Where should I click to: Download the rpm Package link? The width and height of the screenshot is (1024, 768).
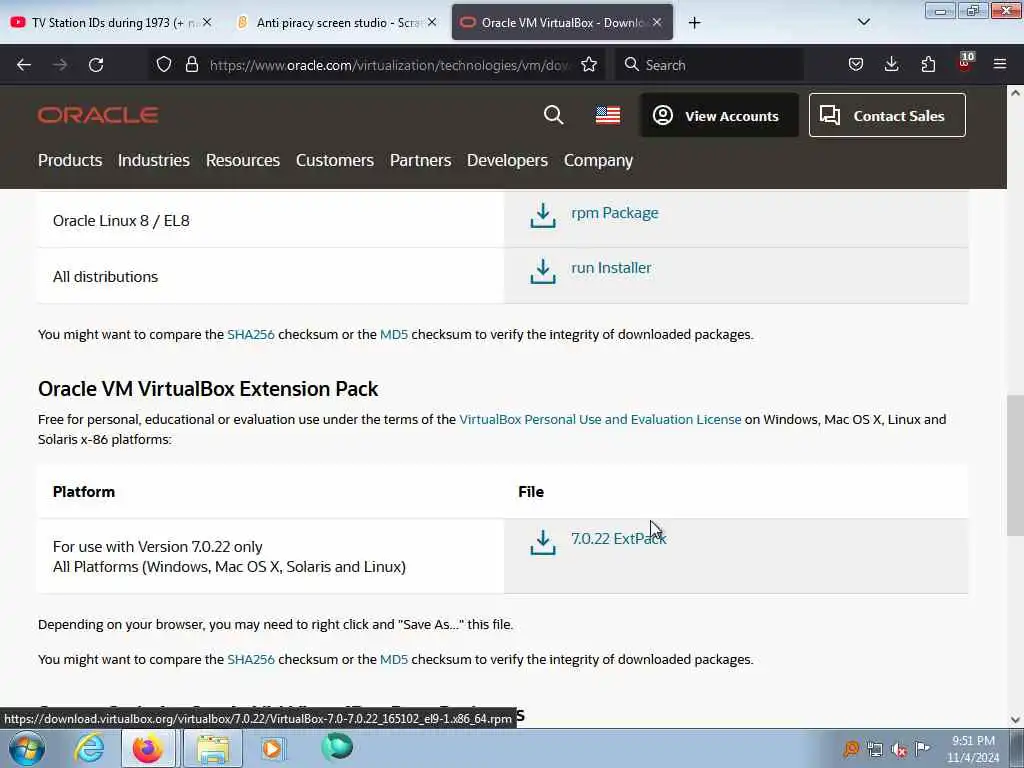pos(615,213)
